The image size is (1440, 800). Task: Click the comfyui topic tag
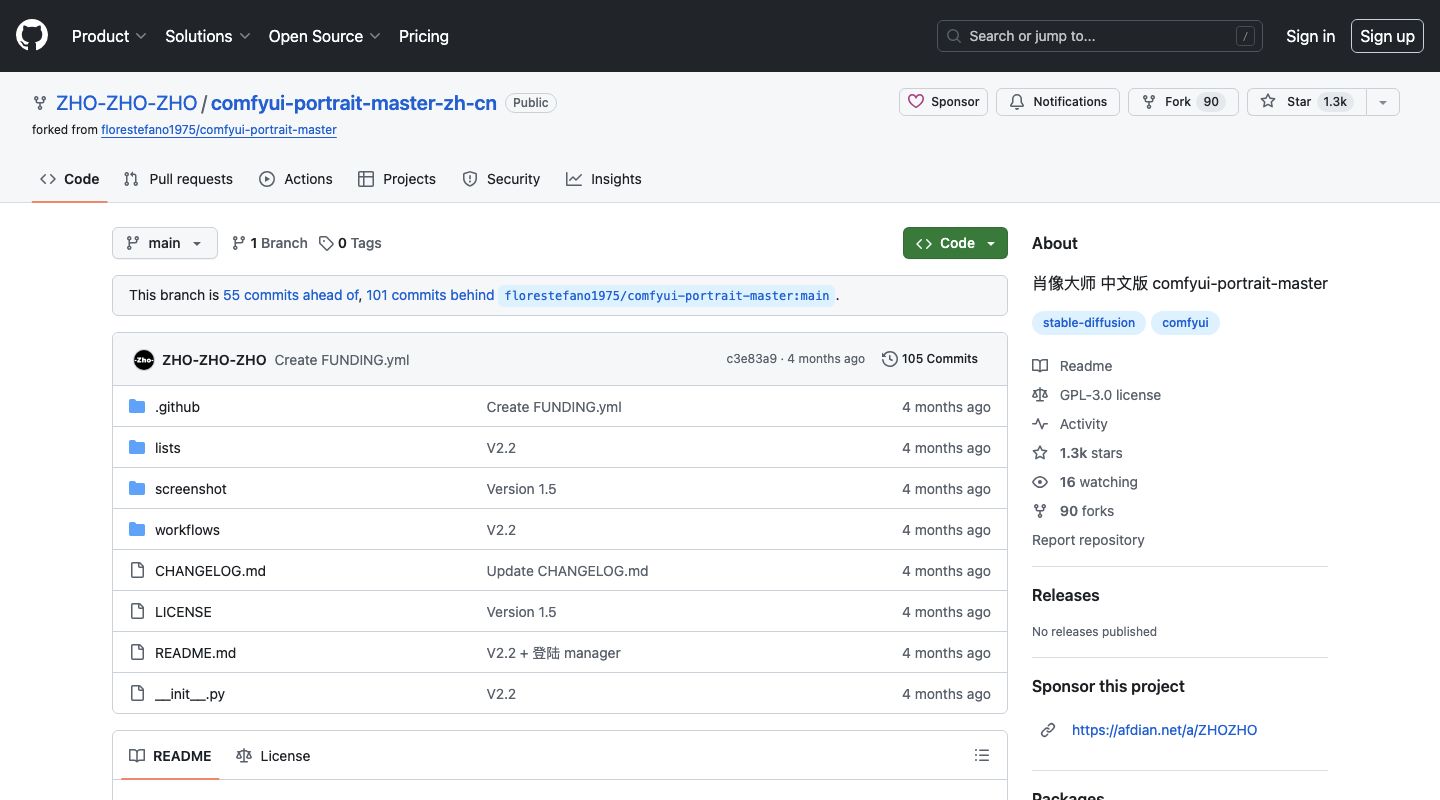click(x=1185, y=323)
